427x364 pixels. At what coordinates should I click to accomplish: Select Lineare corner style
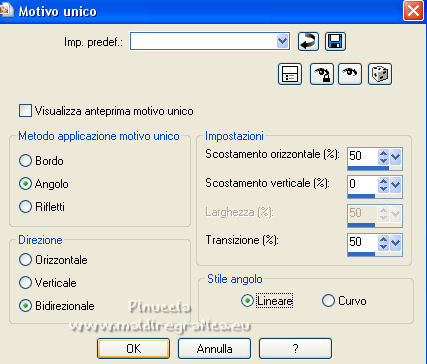(x=247, y=301)
